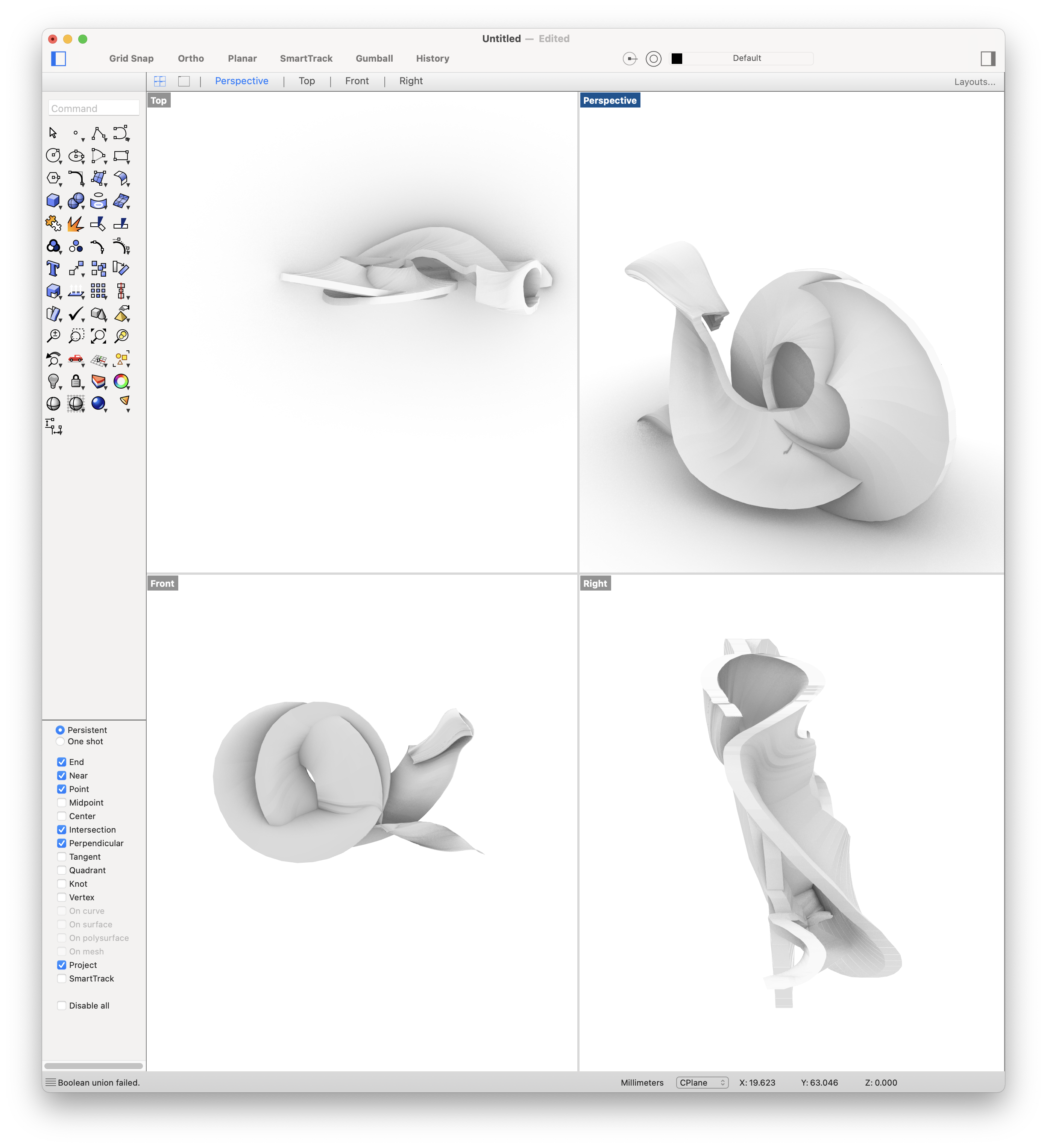
Task: Switch to the Top viewport tab
Action: [307, 81]
